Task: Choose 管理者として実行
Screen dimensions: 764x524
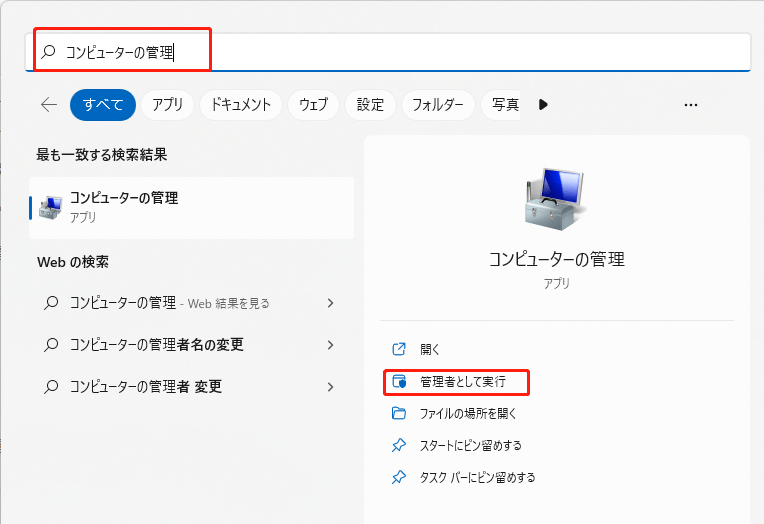Action: 463,382
